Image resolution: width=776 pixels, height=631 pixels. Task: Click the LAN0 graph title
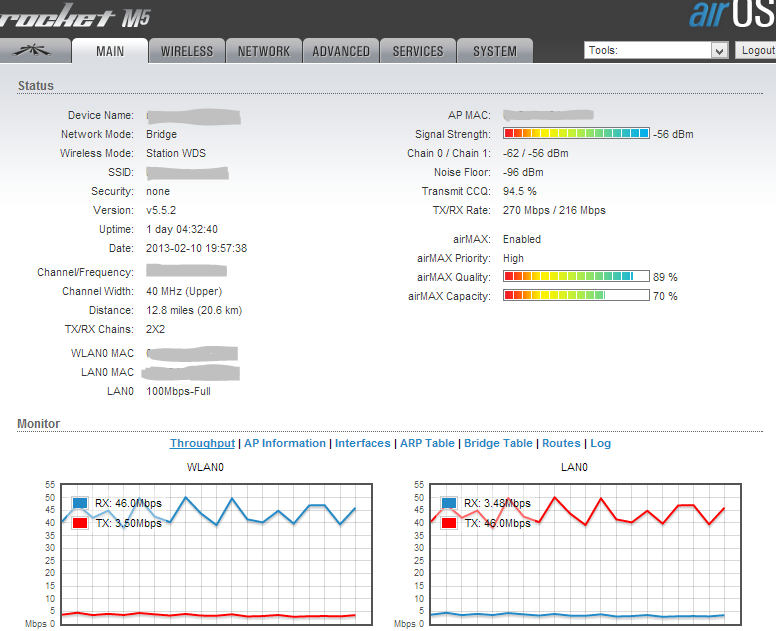tap(574, 467)
